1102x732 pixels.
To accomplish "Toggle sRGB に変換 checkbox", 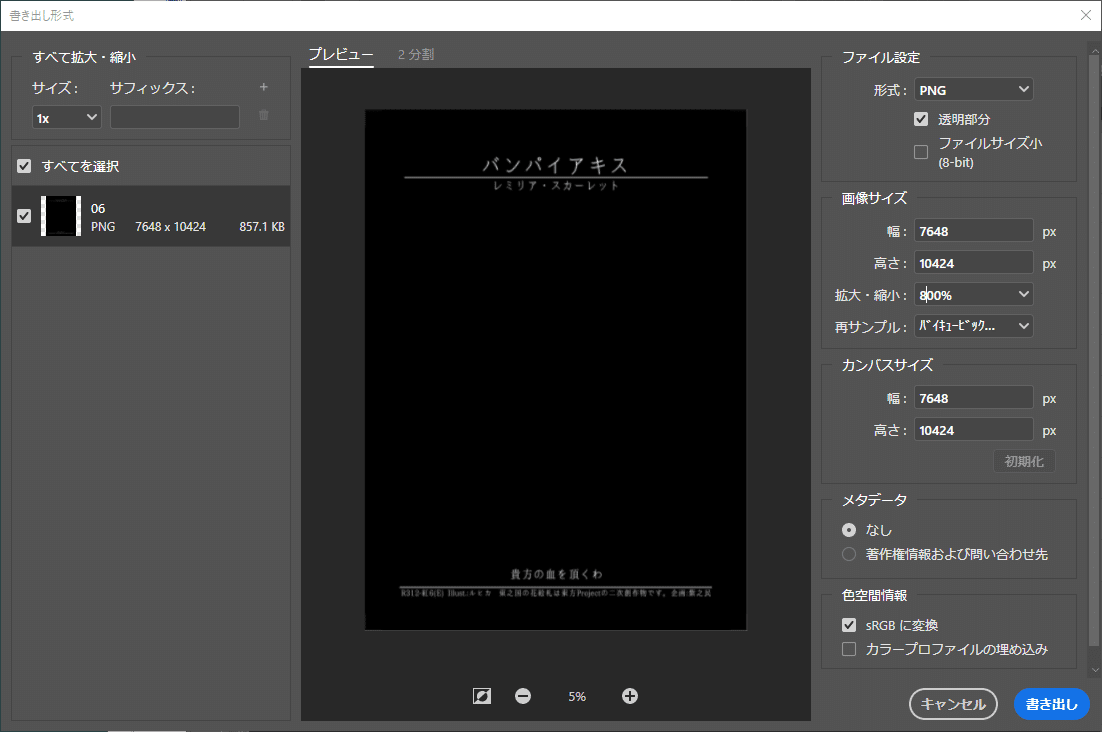I will 849,625.
